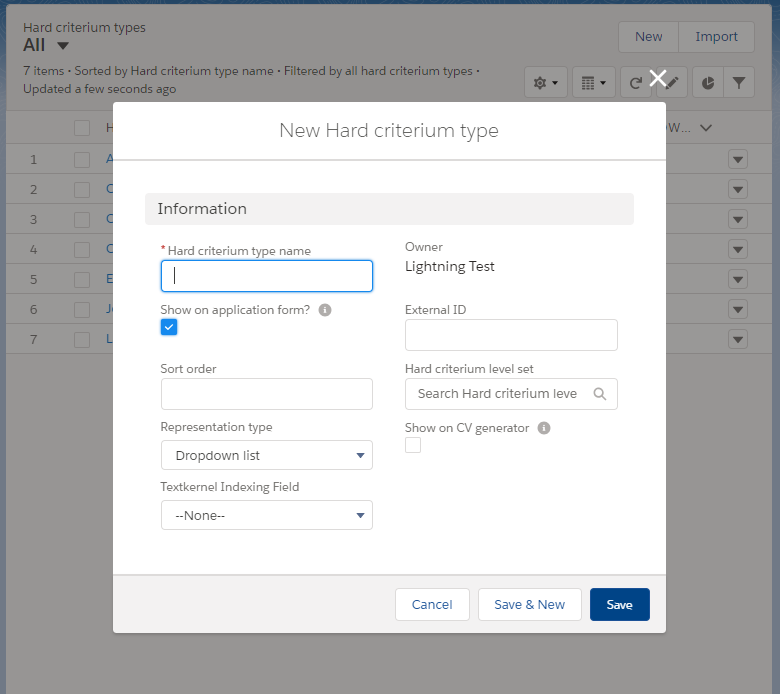Click the Save & New button
This screenshot has width=780, height=694.
click(530, 604)
